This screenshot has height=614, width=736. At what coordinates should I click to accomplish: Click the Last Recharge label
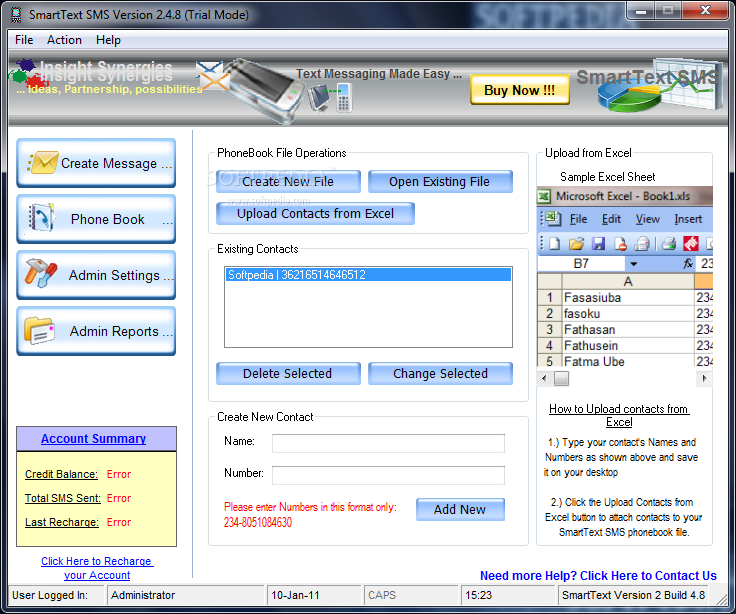[x=62, y=522]
